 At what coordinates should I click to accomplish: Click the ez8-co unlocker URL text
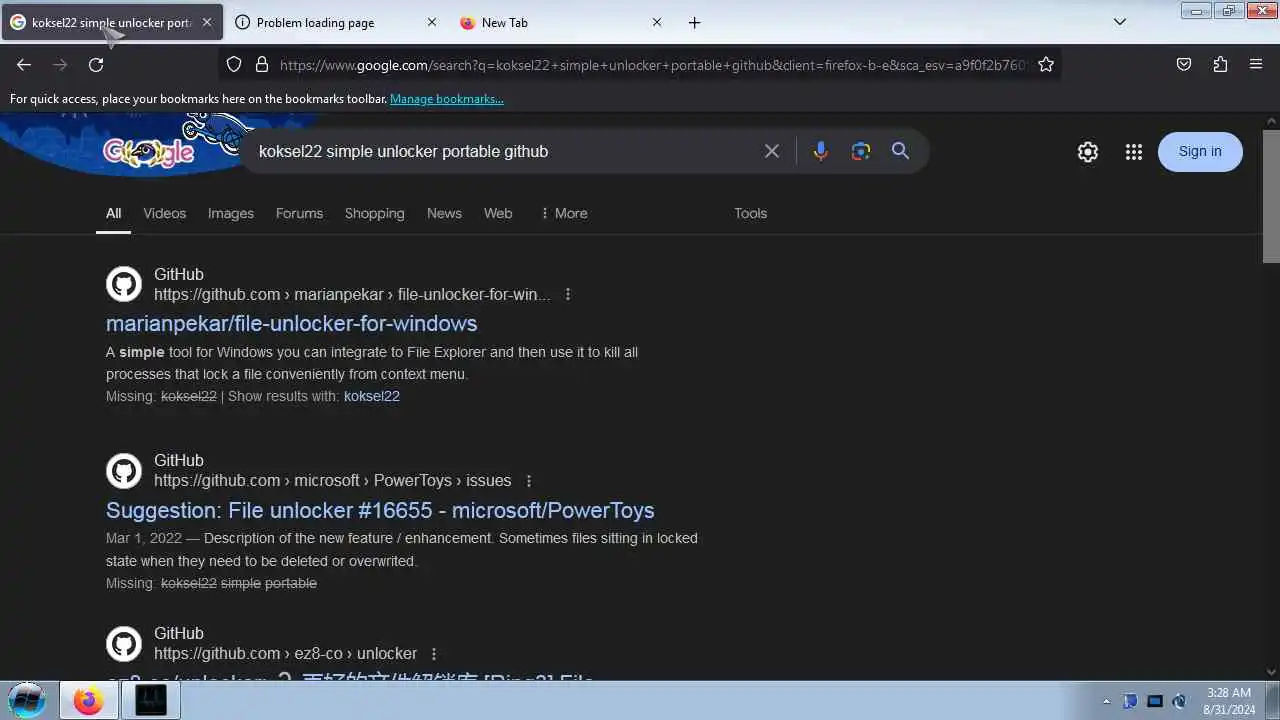[285, 654]
